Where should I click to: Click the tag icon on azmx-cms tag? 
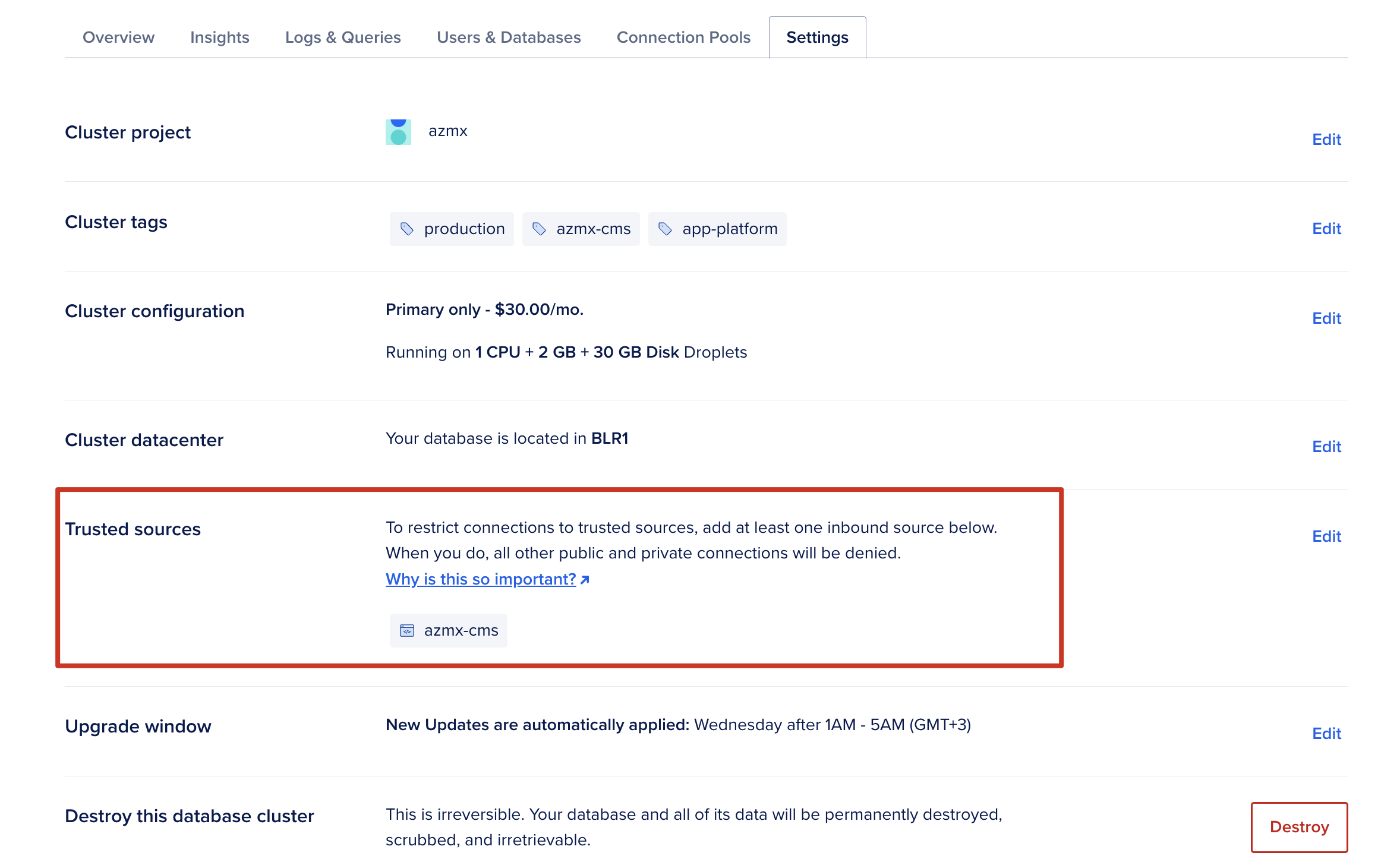pyautogui.click(x=539, y=229)
